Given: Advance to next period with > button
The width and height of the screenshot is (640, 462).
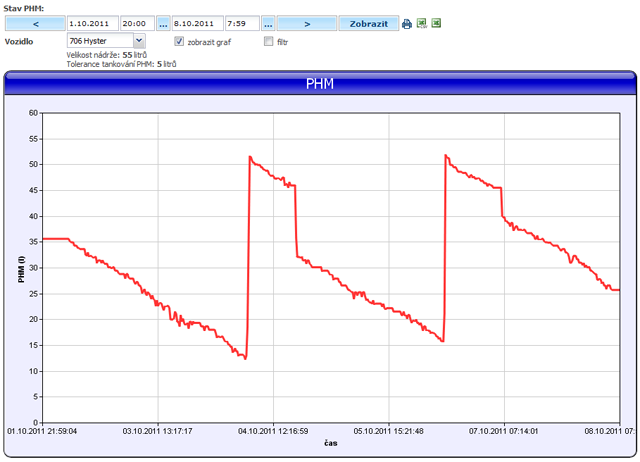Looking at the screenshot, I should click(306, 23).
